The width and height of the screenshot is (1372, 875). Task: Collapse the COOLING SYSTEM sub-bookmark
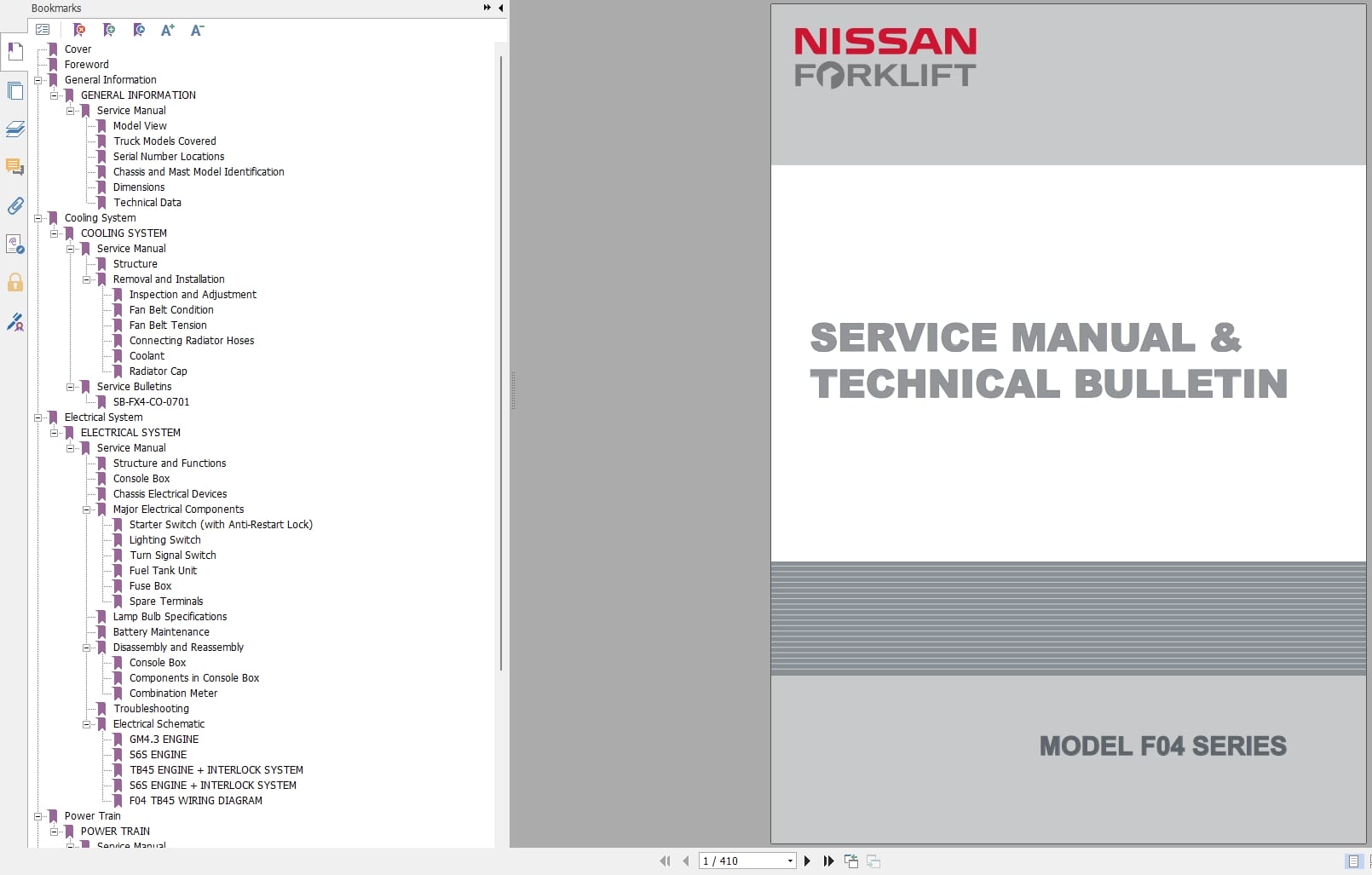click(x=54, y=233)
